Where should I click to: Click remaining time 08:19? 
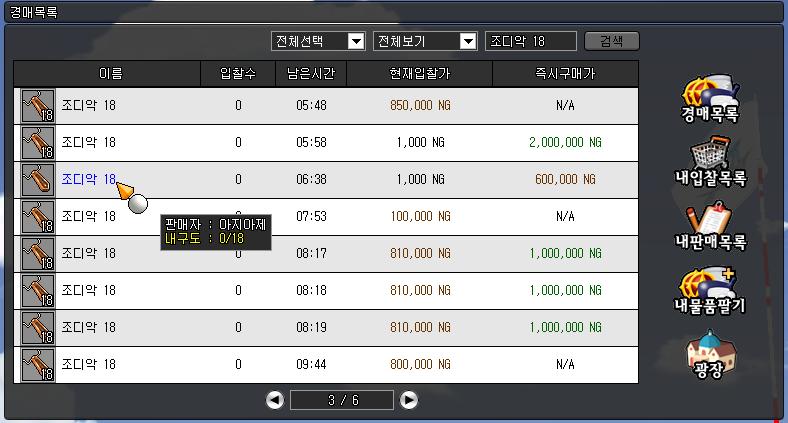tap(311, 328)
